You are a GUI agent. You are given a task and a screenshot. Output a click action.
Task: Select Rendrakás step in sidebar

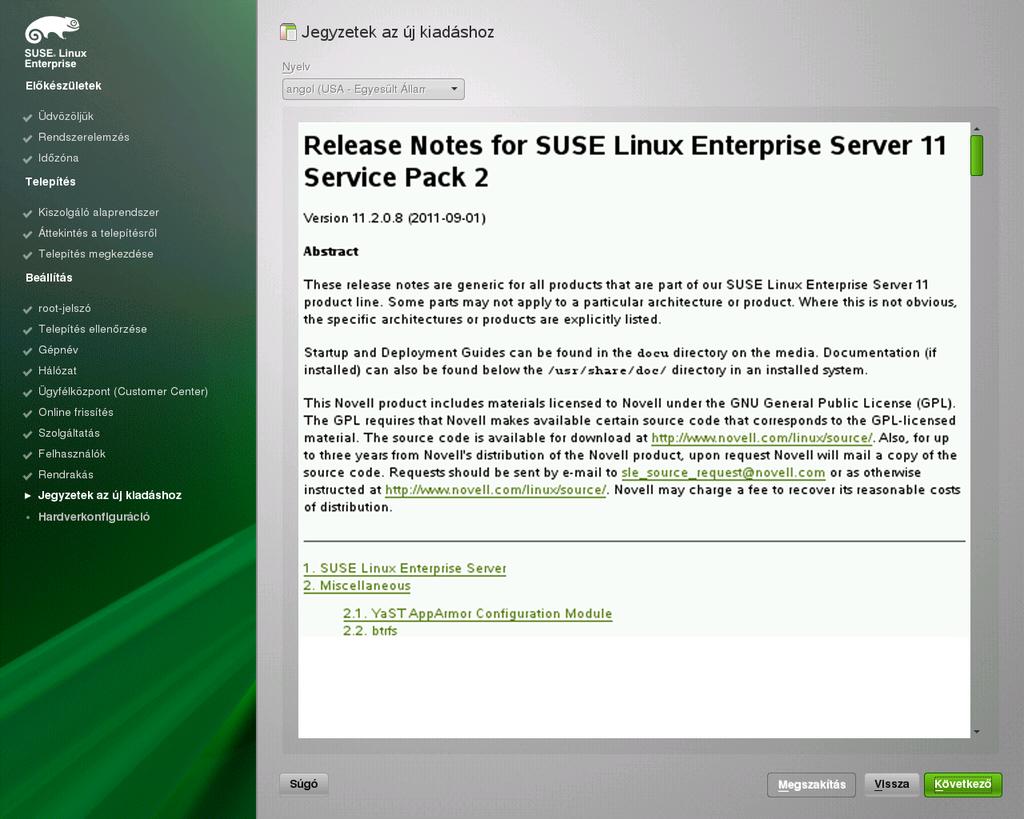click(x=66, y=475)
